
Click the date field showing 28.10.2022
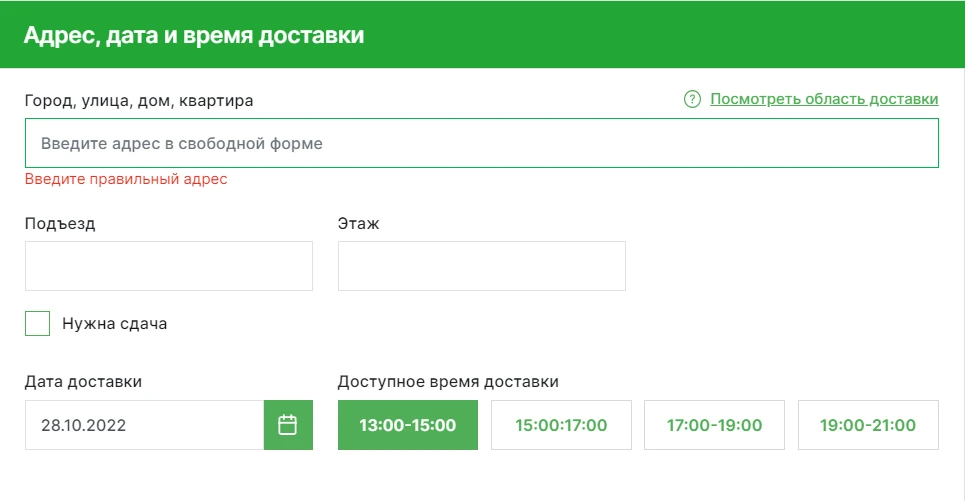(x=144, y=425)
